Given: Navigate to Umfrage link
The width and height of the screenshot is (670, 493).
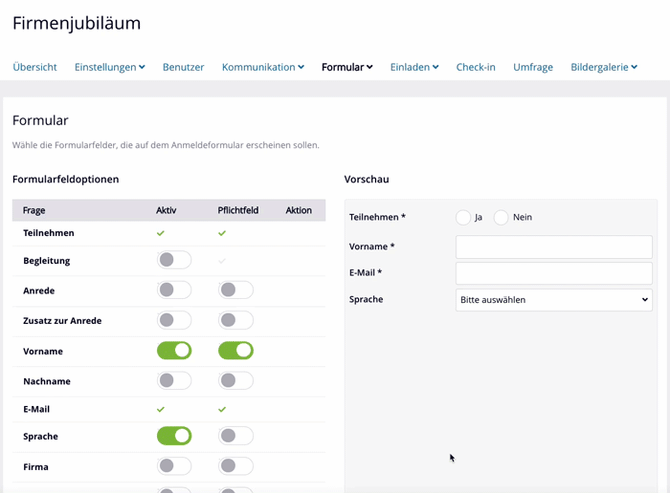Looking at the screenshot, I should pyautogui.click(x=533, y=67).
